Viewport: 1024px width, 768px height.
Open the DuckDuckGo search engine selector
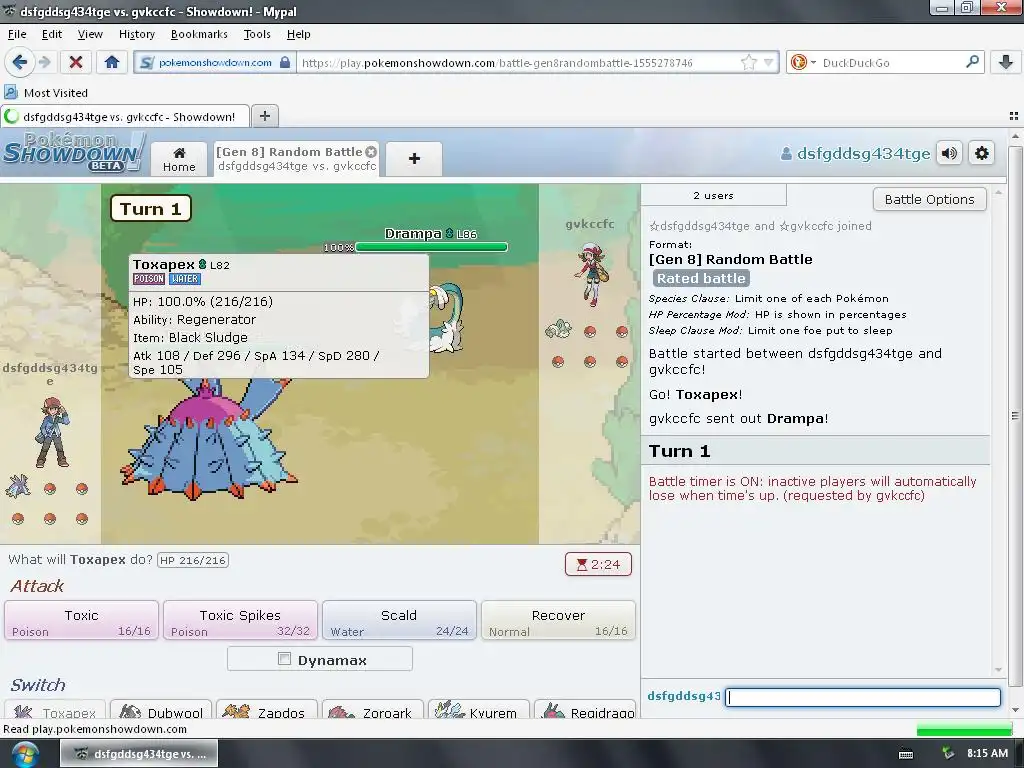pyautogui.click(x=803, y=63)
